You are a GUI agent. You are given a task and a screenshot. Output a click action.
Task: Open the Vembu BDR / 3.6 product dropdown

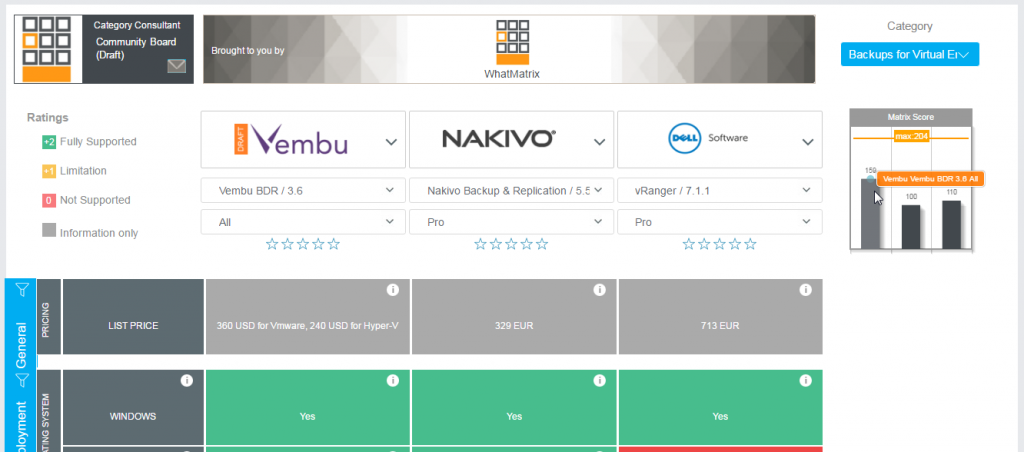pyautogui.click(x=303, y=191)
